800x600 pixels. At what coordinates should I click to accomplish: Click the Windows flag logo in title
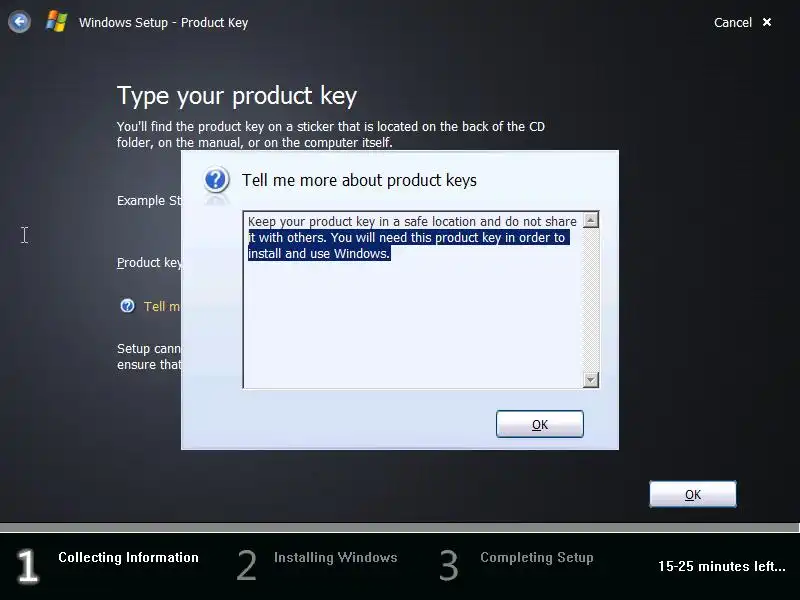(57, 22)
